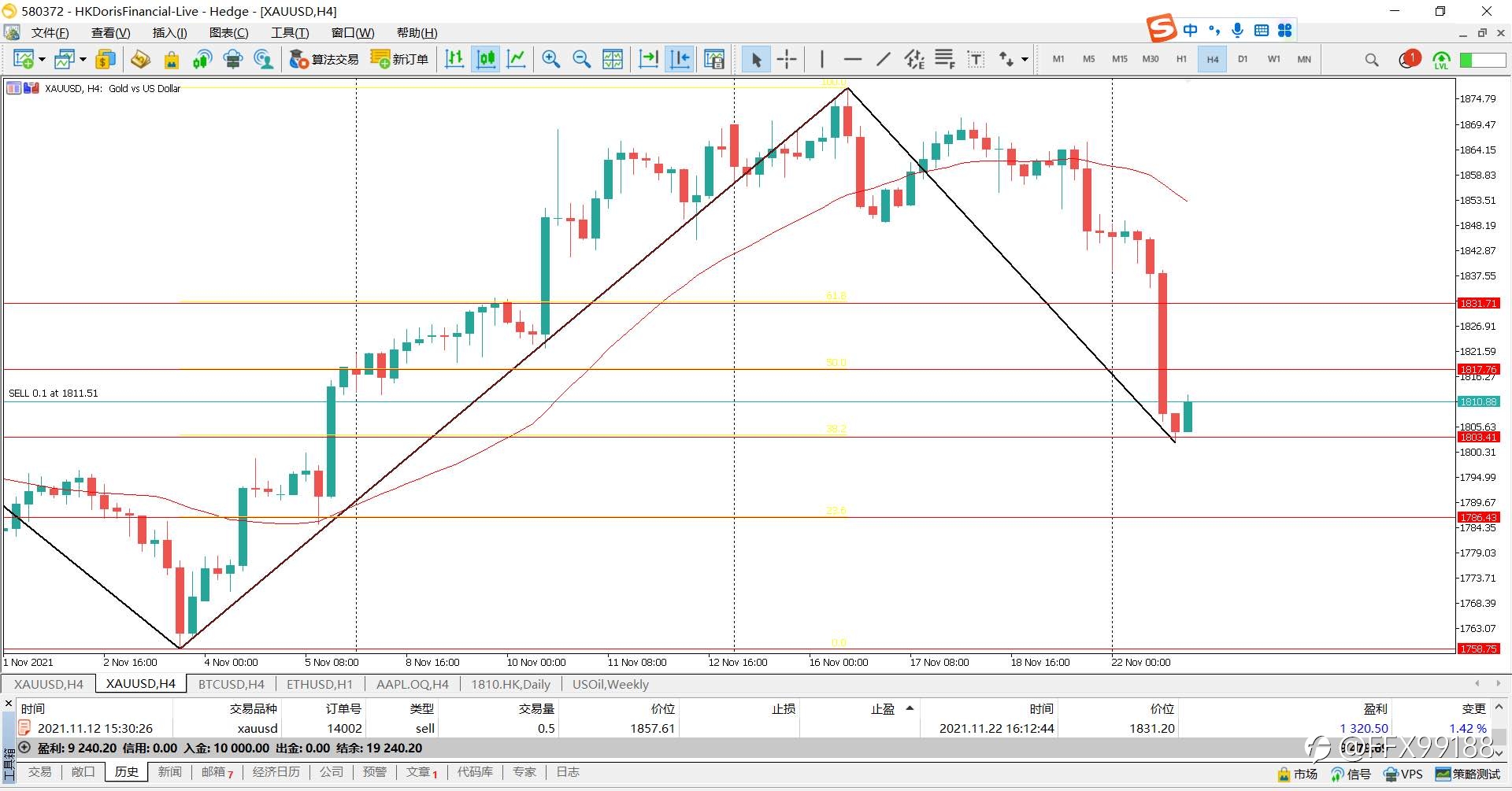This screenshot has width=1512, height=791.
Task: Open the 邮箱 mailbox tab
Action: [217, 772]
